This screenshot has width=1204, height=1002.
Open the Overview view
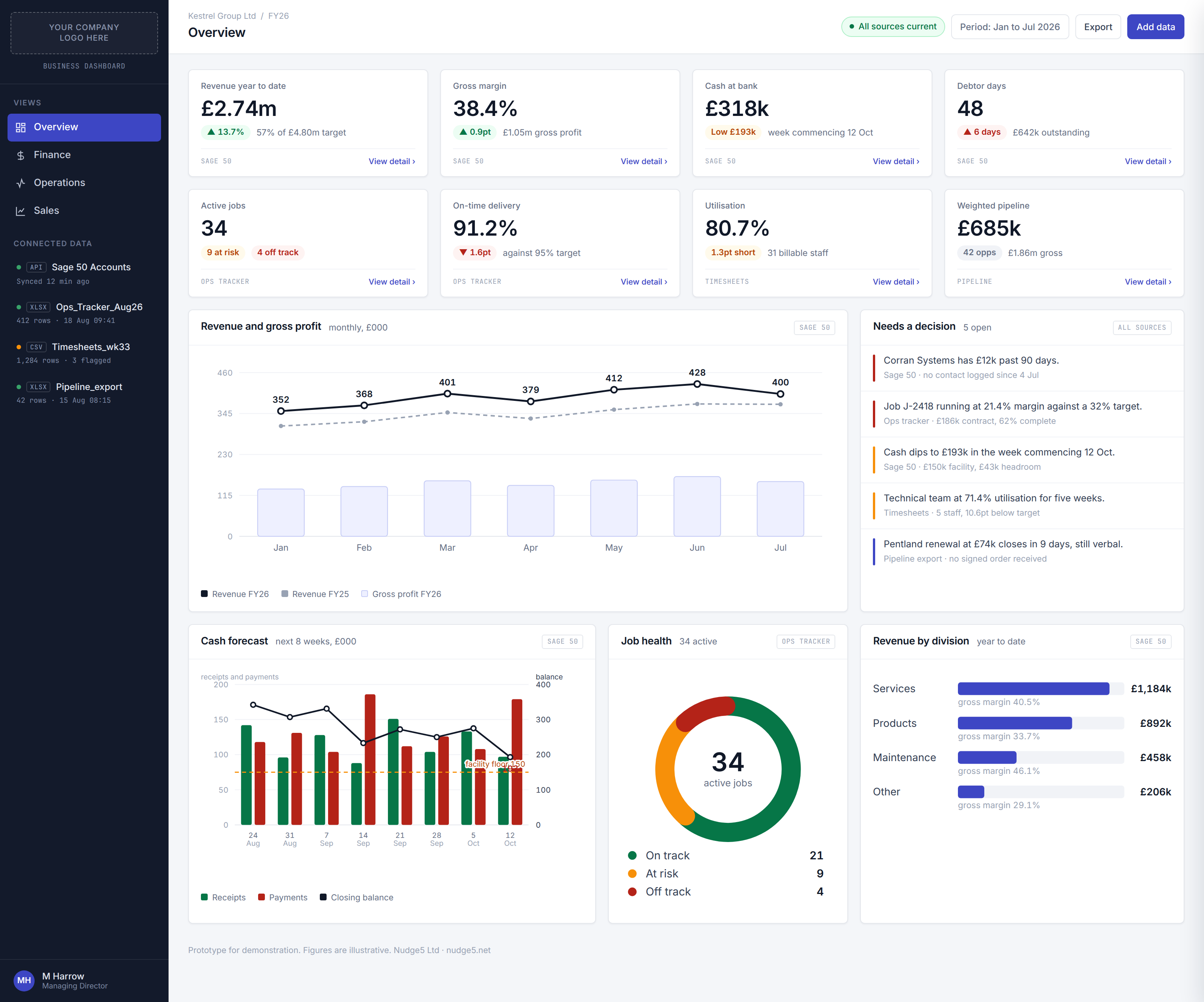point(84,127)
